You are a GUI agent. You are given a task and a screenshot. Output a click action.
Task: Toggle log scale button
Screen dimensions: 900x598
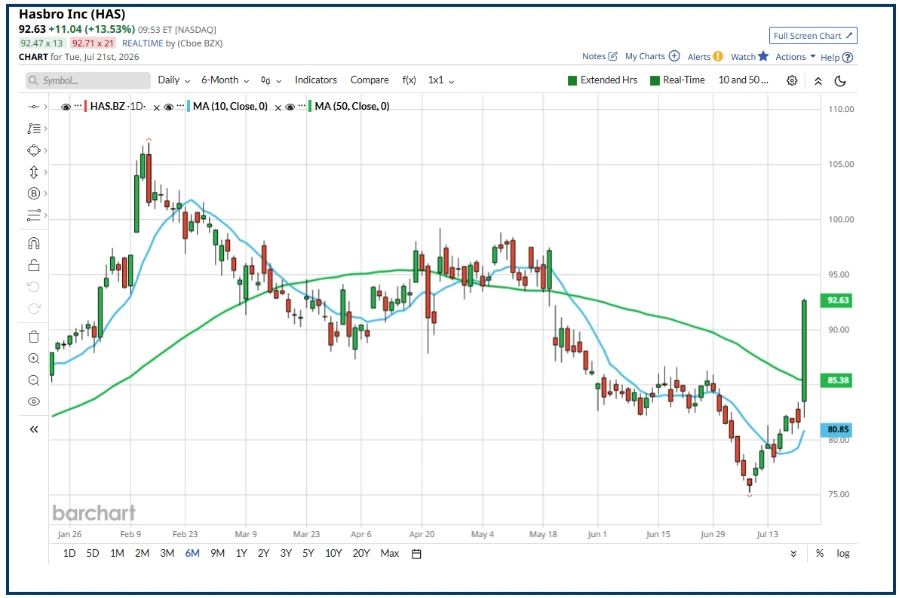pos(843,553)
